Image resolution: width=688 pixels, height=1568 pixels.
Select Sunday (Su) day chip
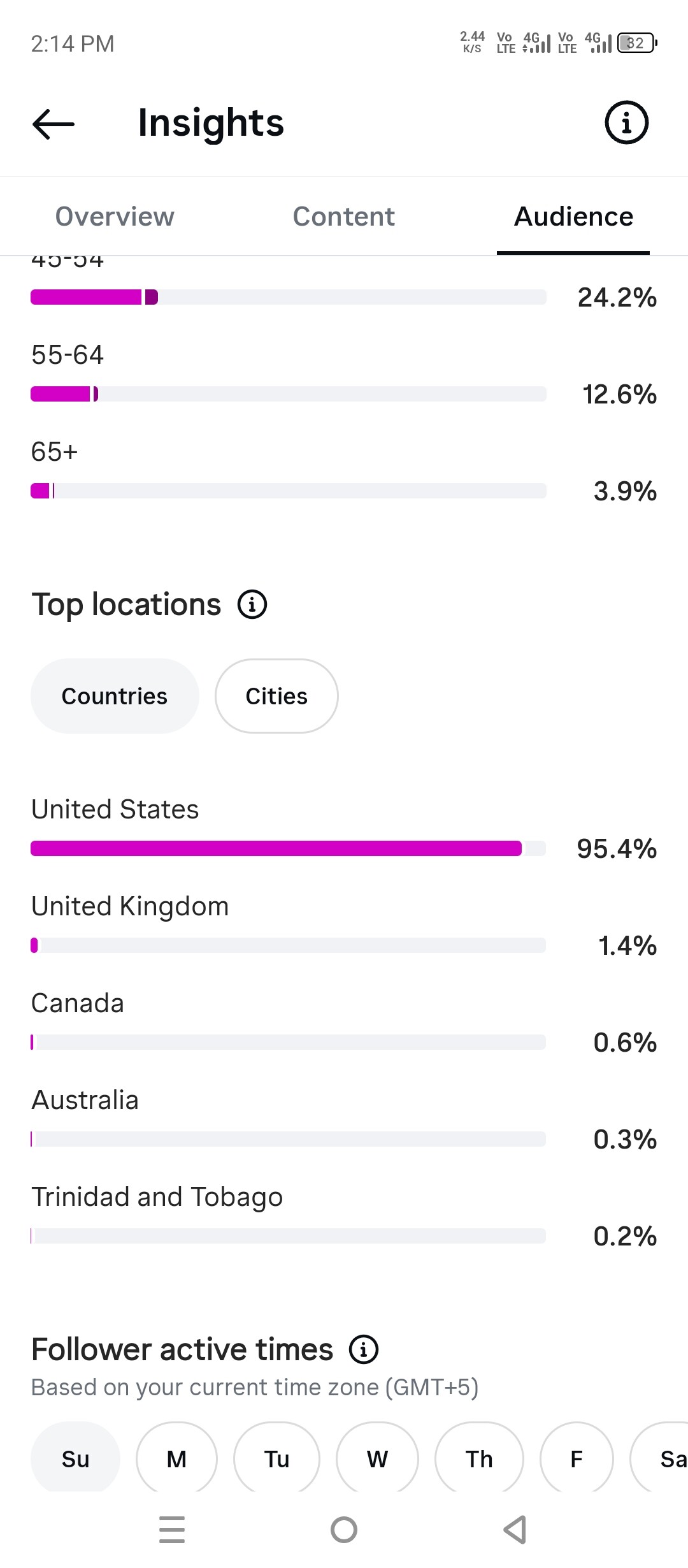pyautogui.click(x=75, y=1458)
